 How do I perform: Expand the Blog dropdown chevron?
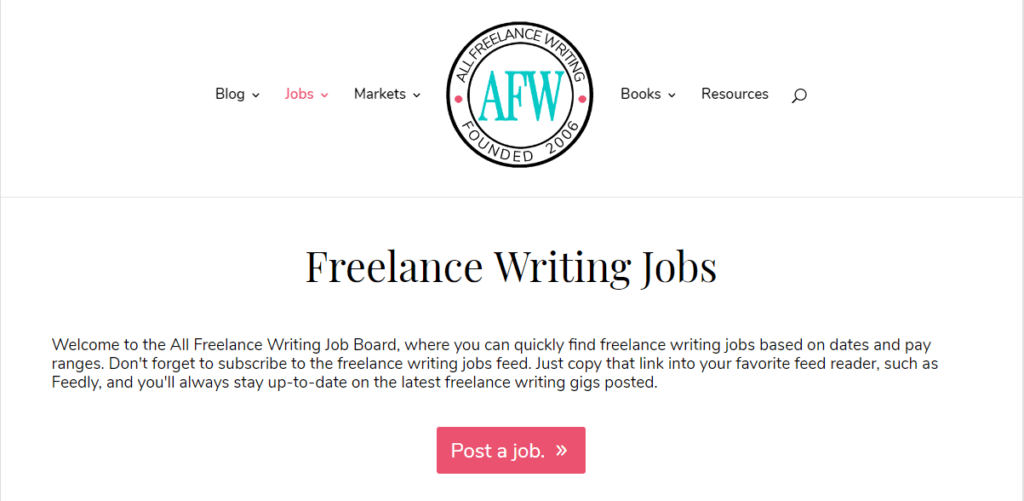(256, 95)
